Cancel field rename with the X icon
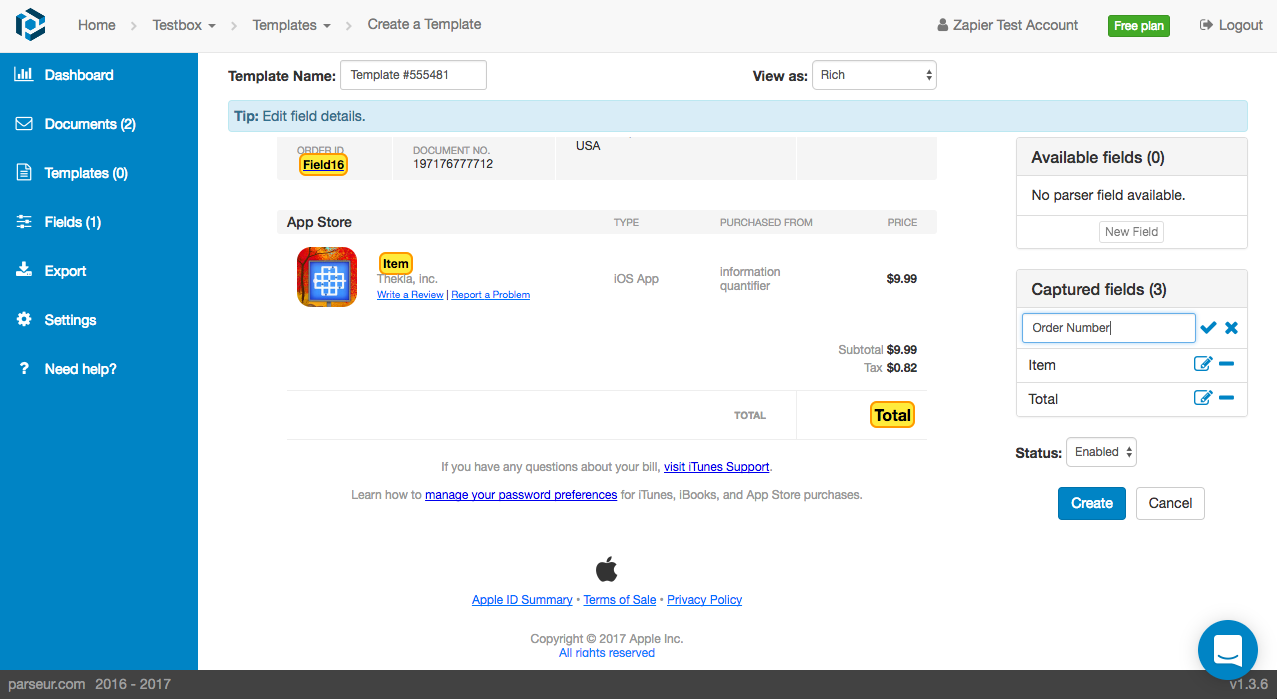This screenshot has height=699, width=1277. click(1231, 328)
